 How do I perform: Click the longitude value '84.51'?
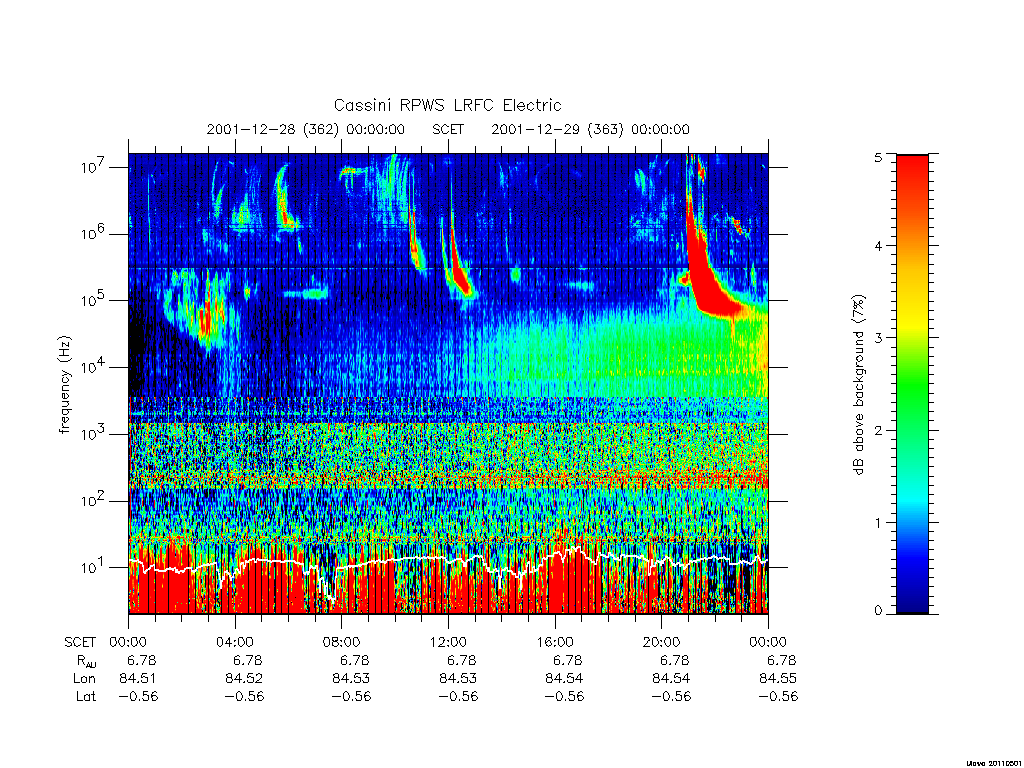138,679
